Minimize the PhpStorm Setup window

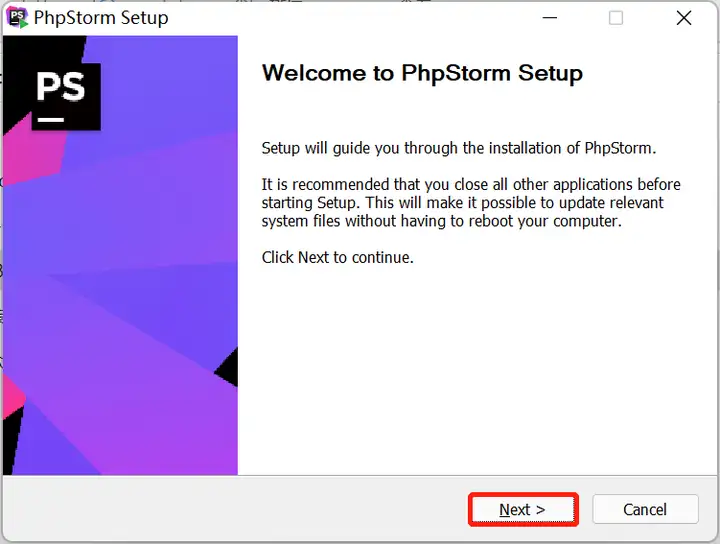(x=549, y=18)
